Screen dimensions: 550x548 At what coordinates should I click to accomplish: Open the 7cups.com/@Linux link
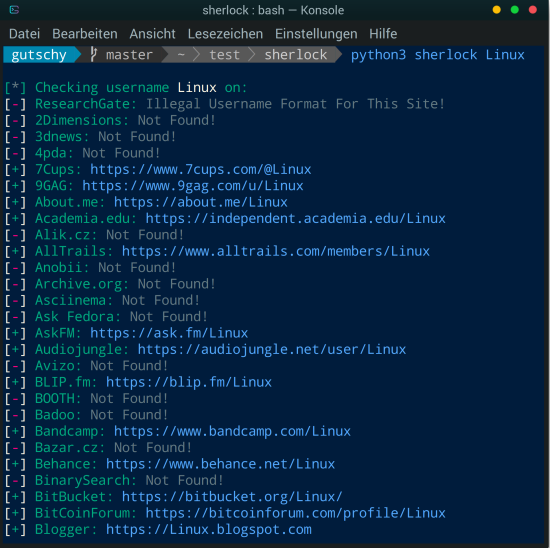[201, 170]
